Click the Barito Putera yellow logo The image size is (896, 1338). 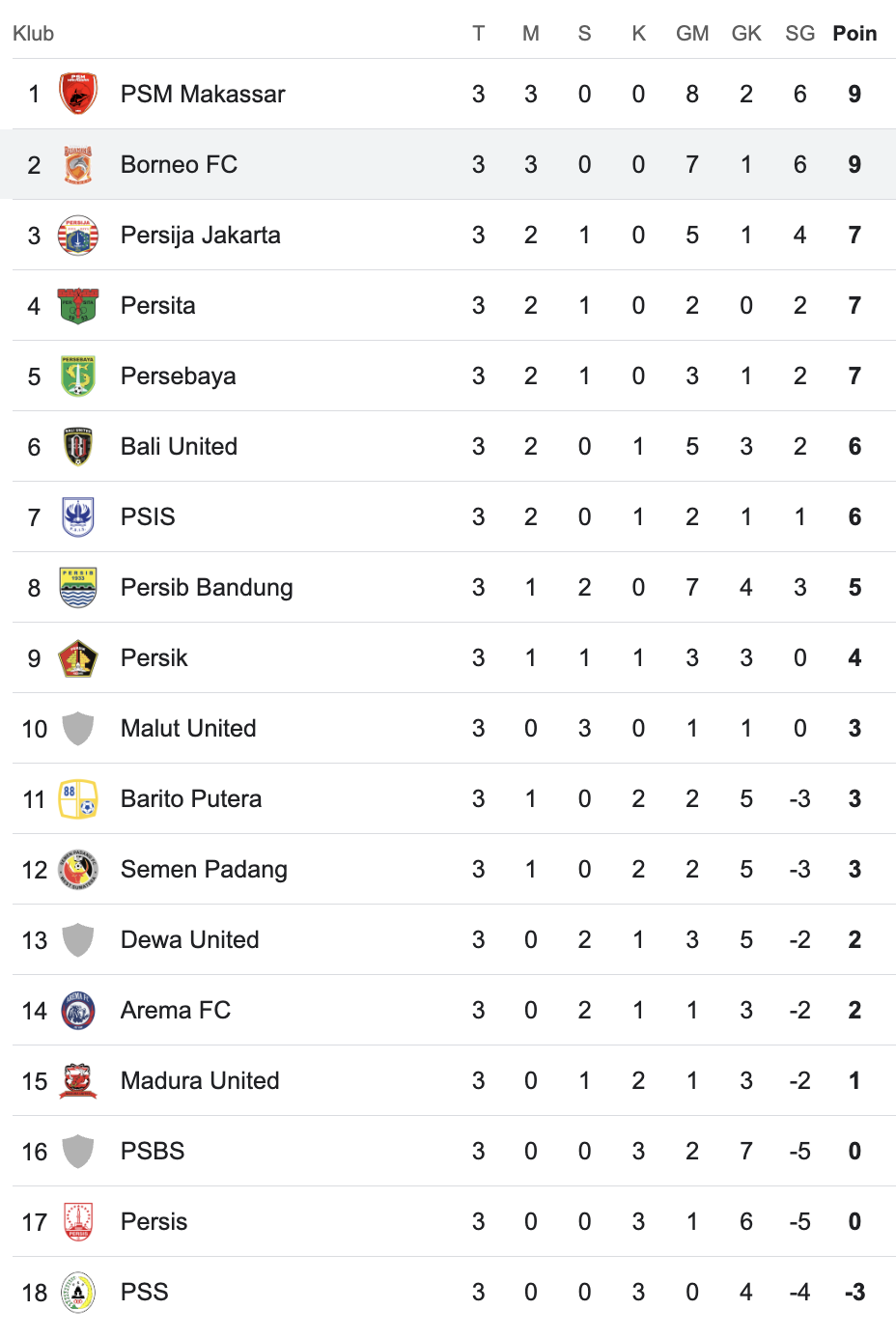tap(78, 798)
